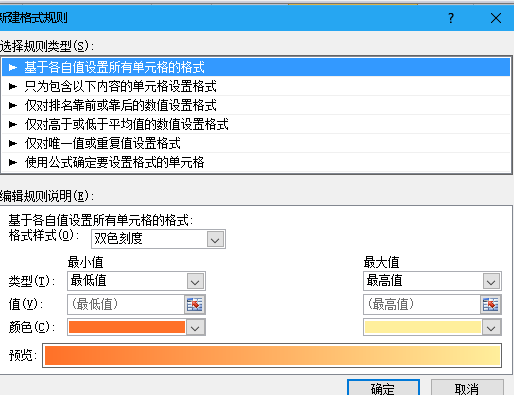Viewport: 514px width, 395px height.
Task: Select rule 基于各自值设置所有单元格的格式
Action: [x=256, y=67]
